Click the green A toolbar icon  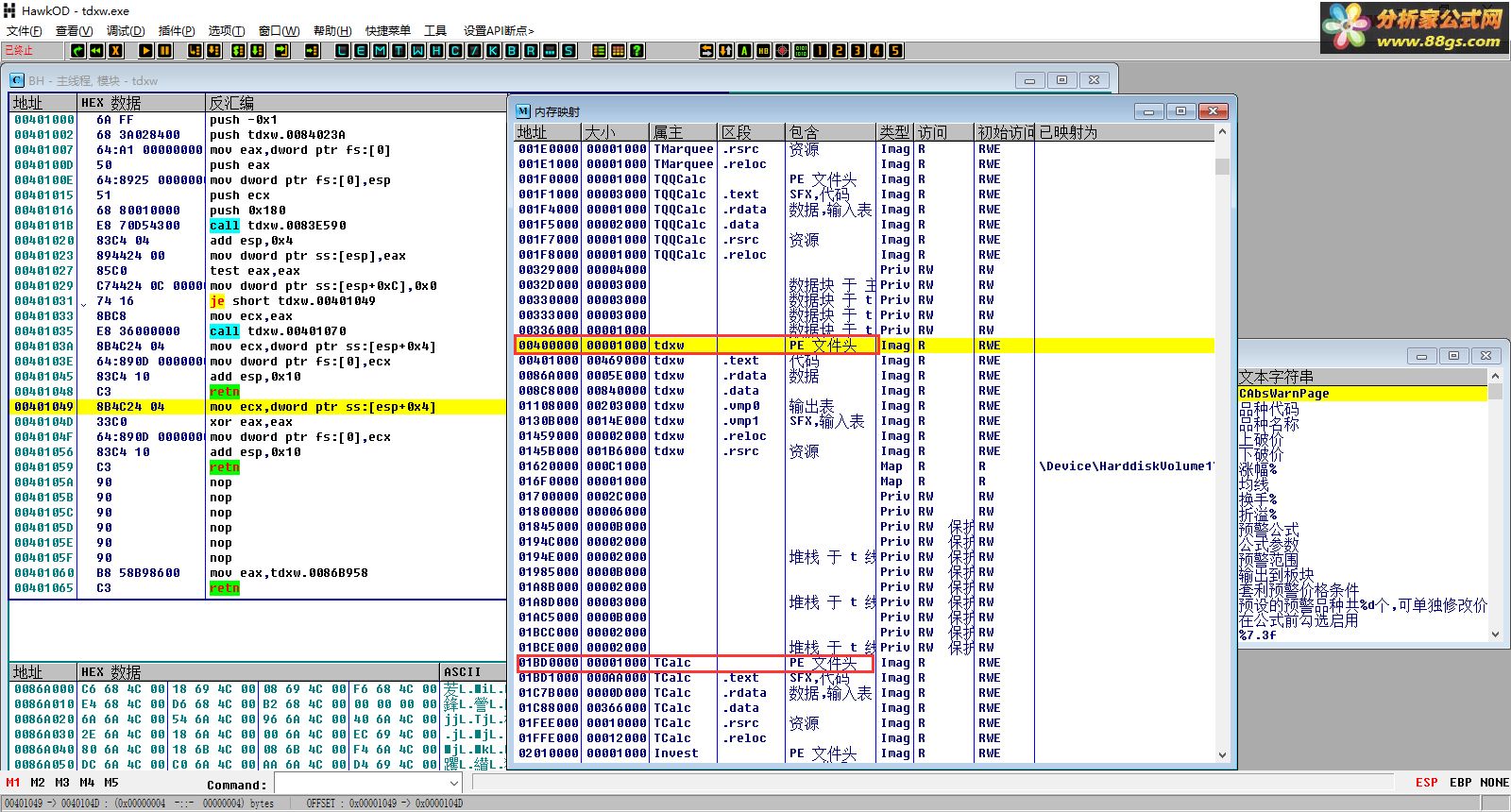click(744, 51)
